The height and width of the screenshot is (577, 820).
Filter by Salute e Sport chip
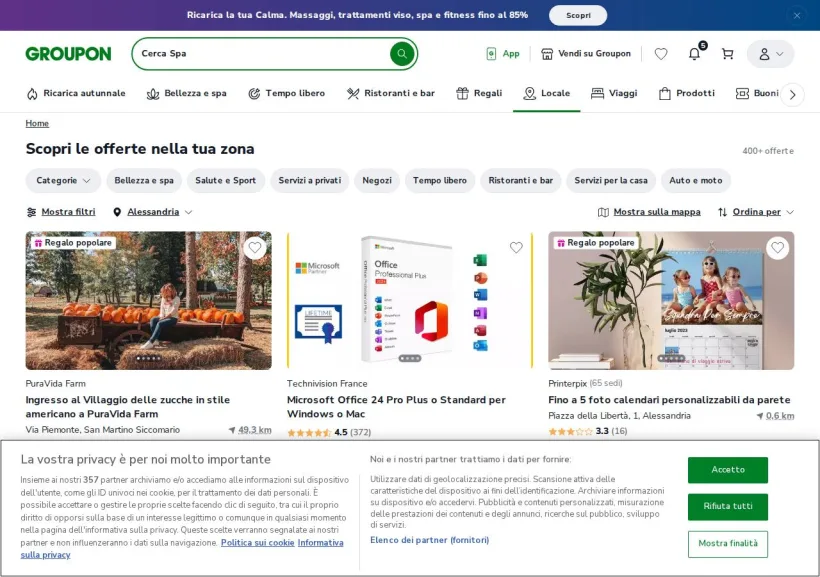(x=225, y=180)
